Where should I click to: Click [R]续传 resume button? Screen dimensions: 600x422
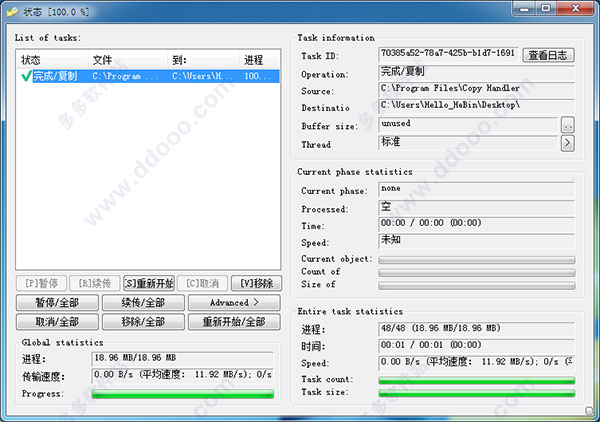(x=95, y=283)
